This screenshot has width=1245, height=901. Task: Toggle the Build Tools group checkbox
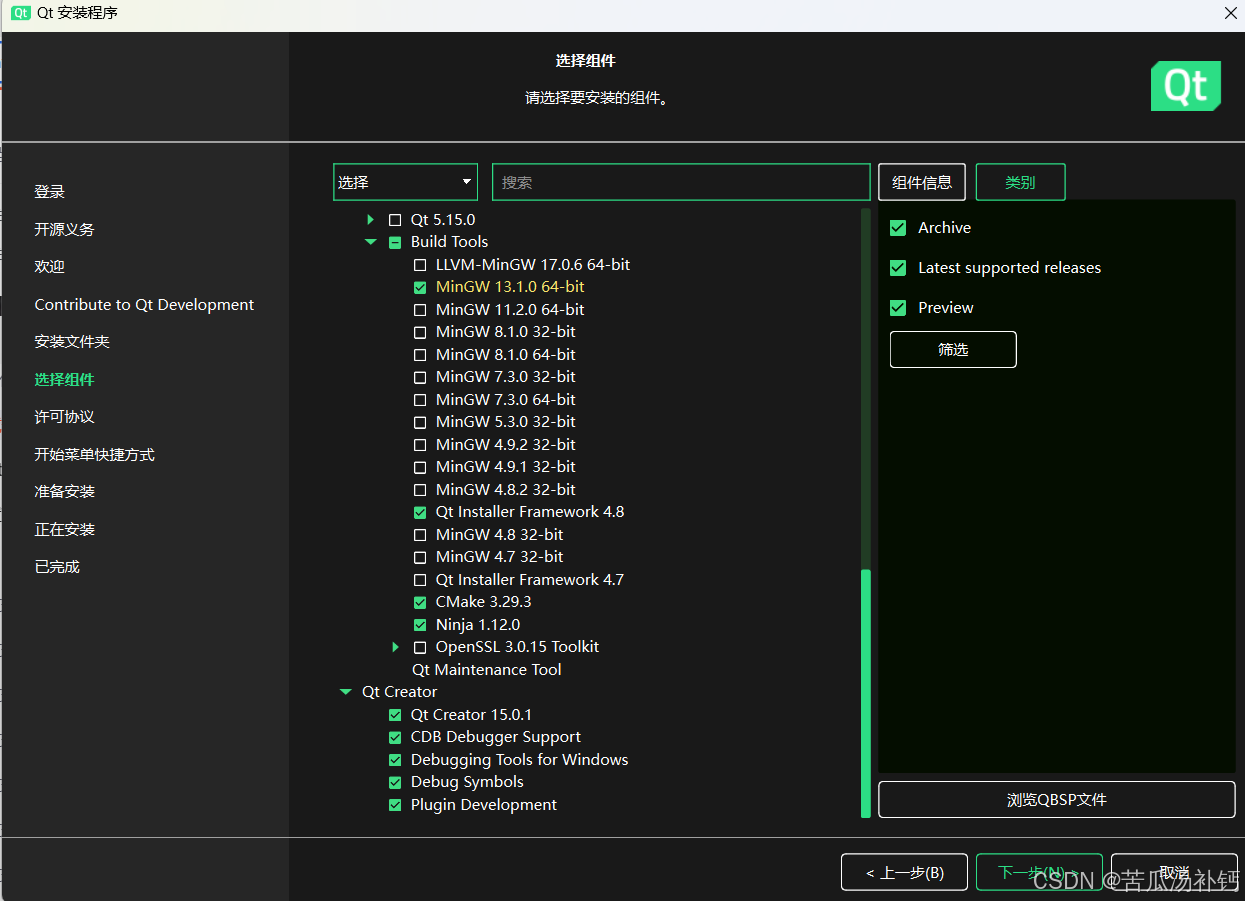(x=395, y=242)
